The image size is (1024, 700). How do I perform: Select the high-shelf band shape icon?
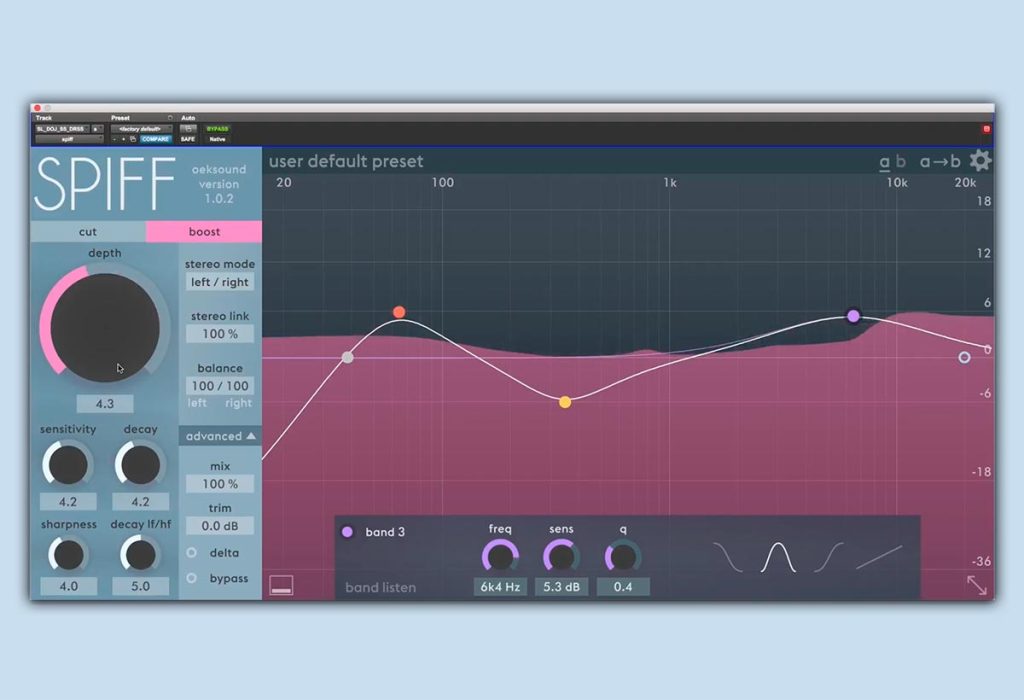point(829,557)
